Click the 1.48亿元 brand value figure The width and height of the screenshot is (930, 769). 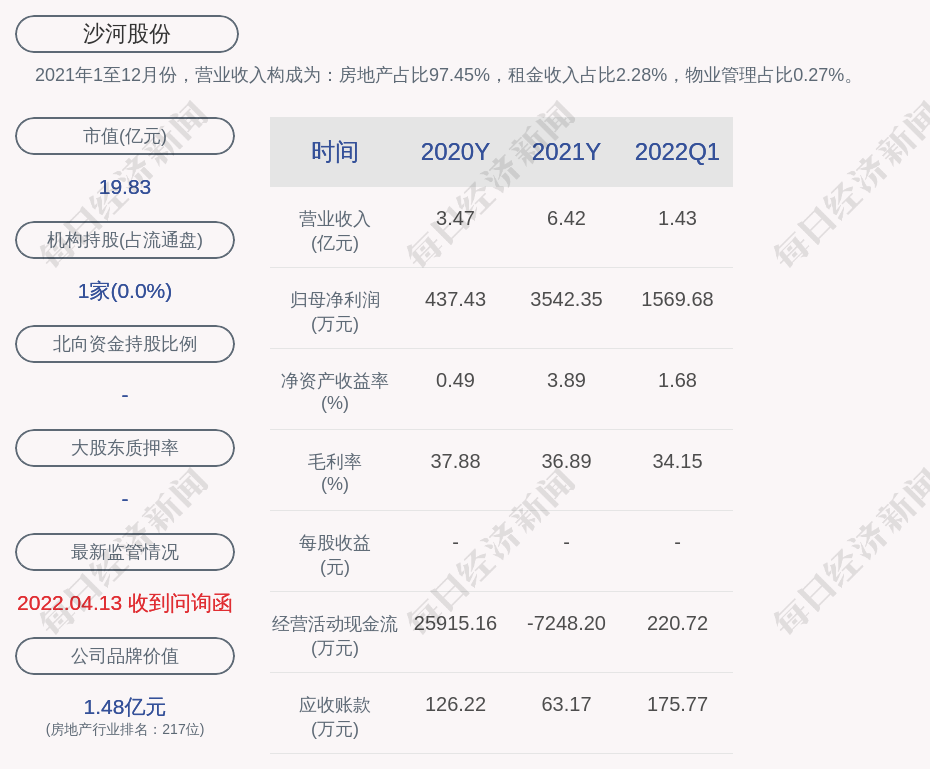125,706
